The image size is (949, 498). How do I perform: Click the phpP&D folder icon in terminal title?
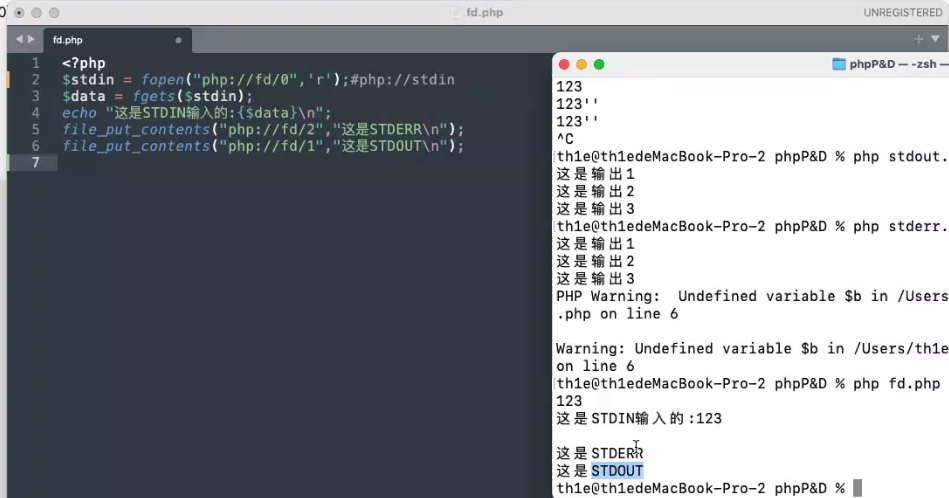[x=839, y=64]
